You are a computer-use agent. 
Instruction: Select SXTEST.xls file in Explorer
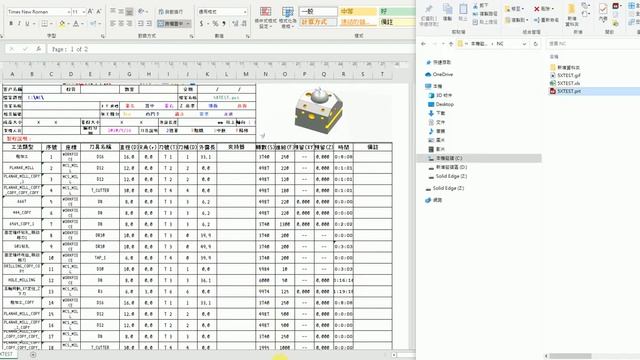(x=565, y=83)
